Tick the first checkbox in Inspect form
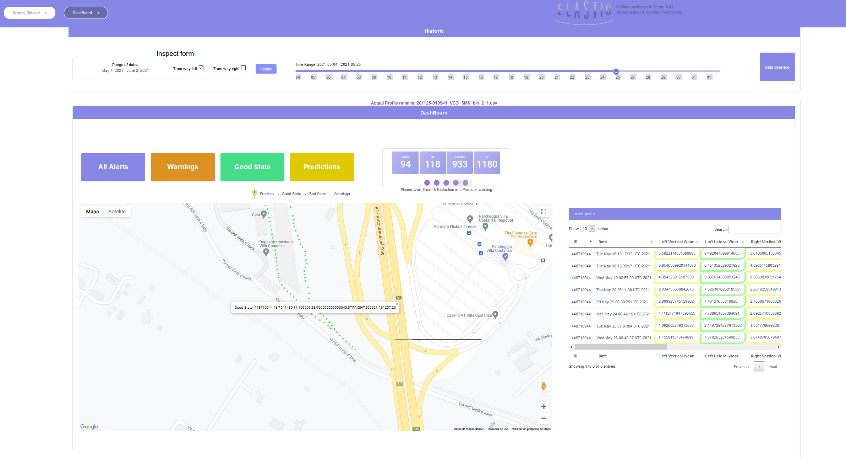Image resolution: width=846 pixels, height=463 pixels. coord(201,68)
